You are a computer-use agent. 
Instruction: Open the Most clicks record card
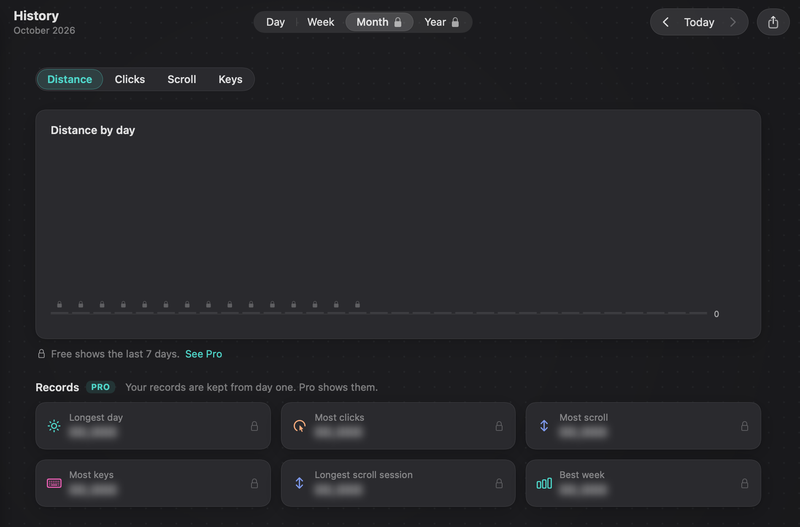coord(398,425)
